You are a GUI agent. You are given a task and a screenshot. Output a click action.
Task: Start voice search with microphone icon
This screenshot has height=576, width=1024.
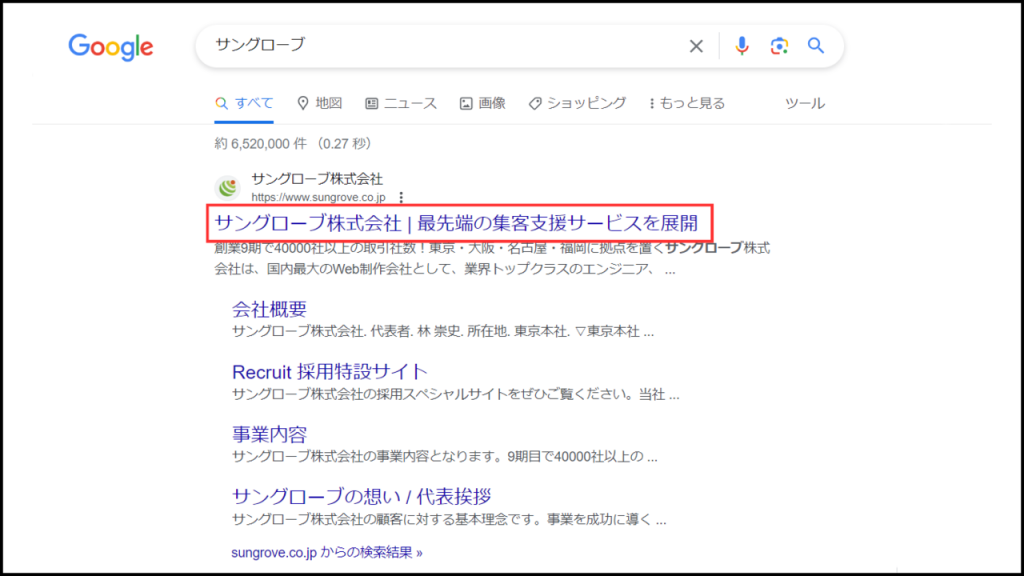click(x=741, y=46)
